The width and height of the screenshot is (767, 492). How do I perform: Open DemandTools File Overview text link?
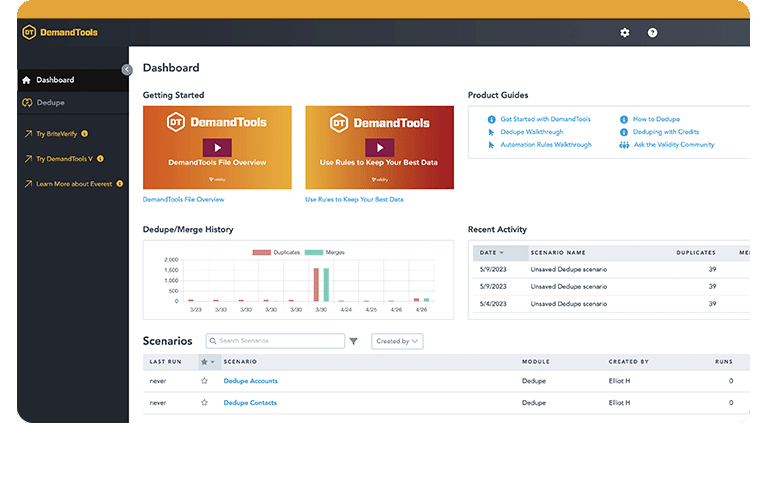pos(183,200)
